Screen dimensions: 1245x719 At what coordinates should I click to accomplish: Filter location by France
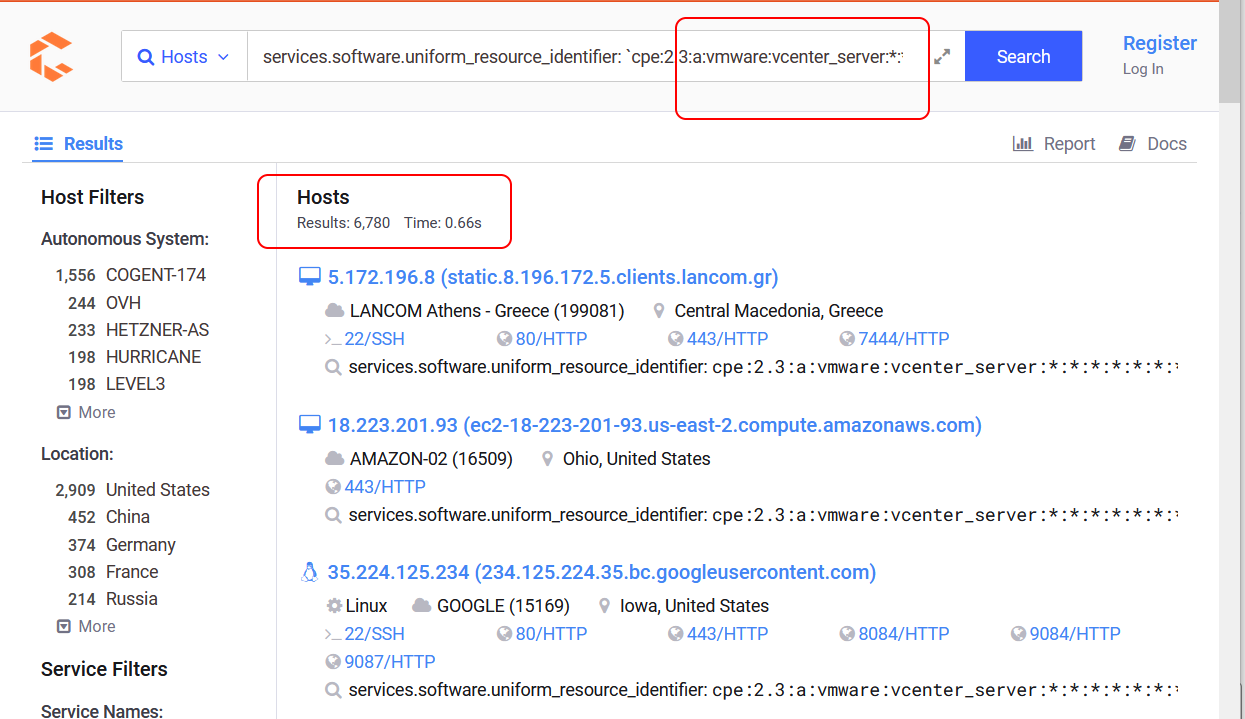[132, 572]
